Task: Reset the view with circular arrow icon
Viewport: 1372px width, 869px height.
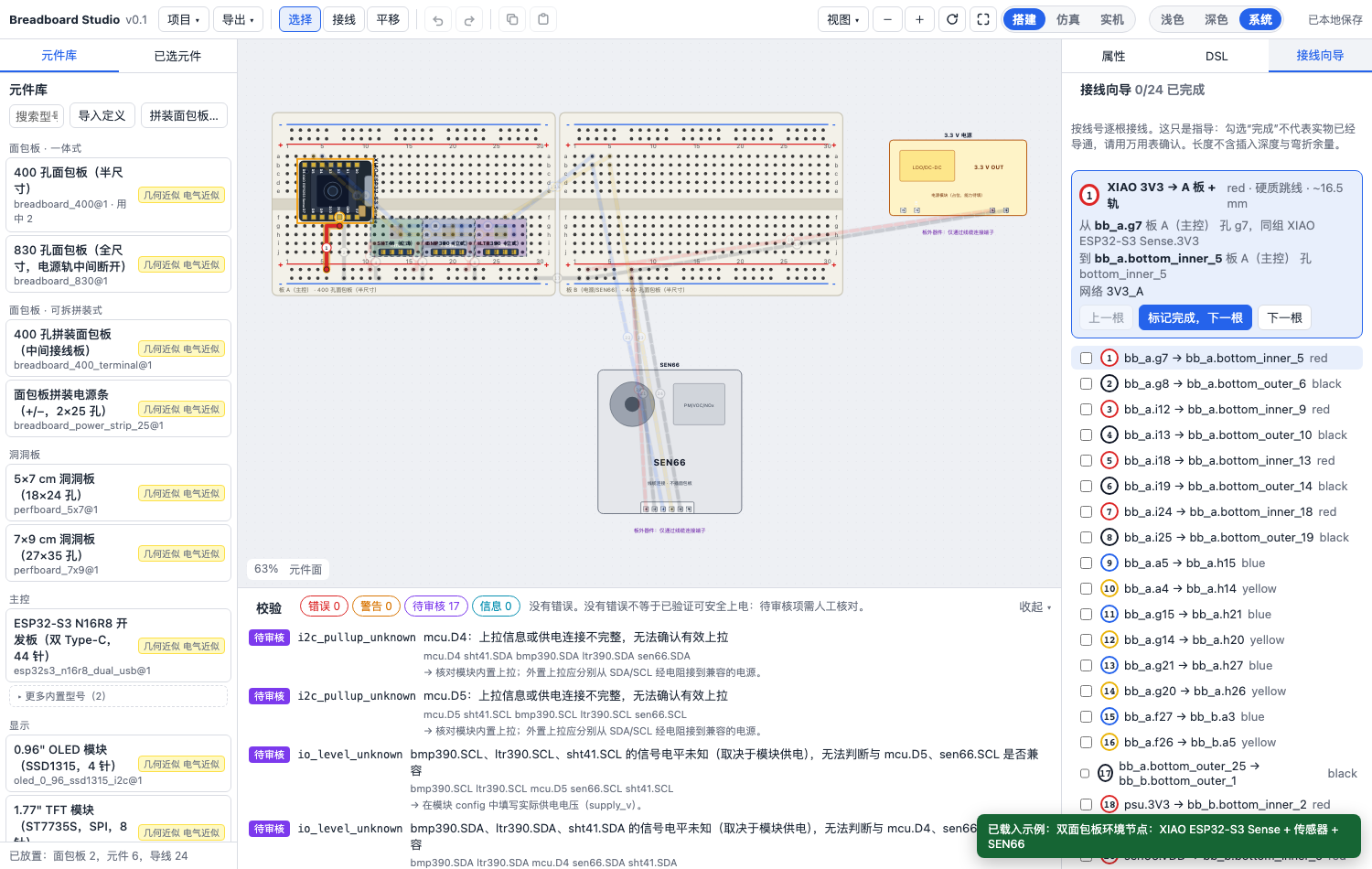Action: pyautogui.click(x=952, y=19)
